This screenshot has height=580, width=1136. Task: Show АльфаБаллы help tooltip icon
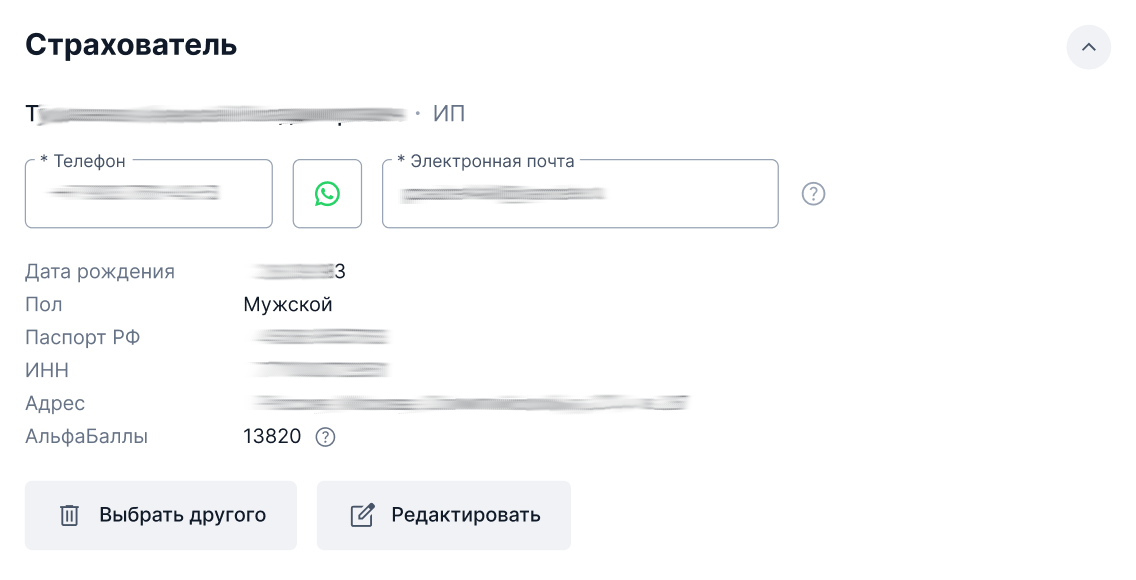pos(325,437)
